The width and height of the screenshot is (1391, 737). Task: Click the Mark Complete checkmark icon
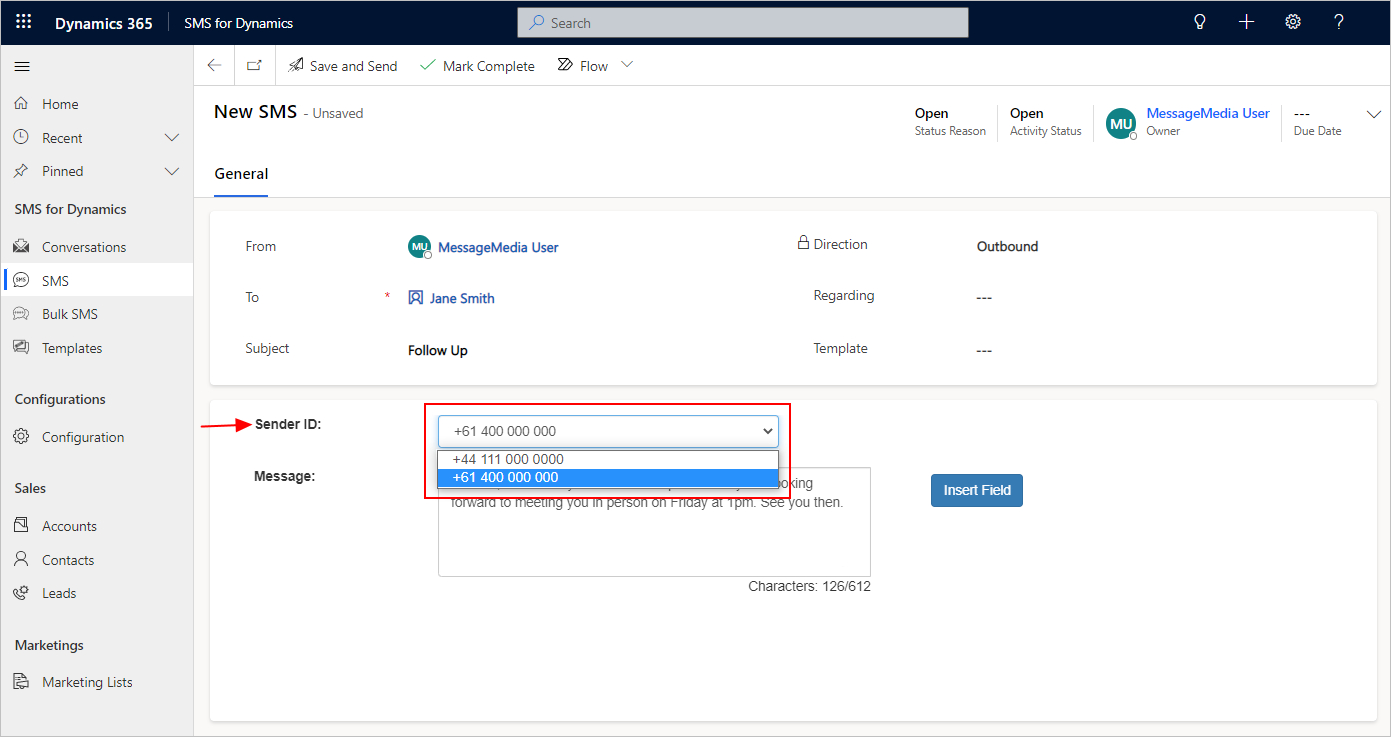pyautogui.click(x=428, y=65)
